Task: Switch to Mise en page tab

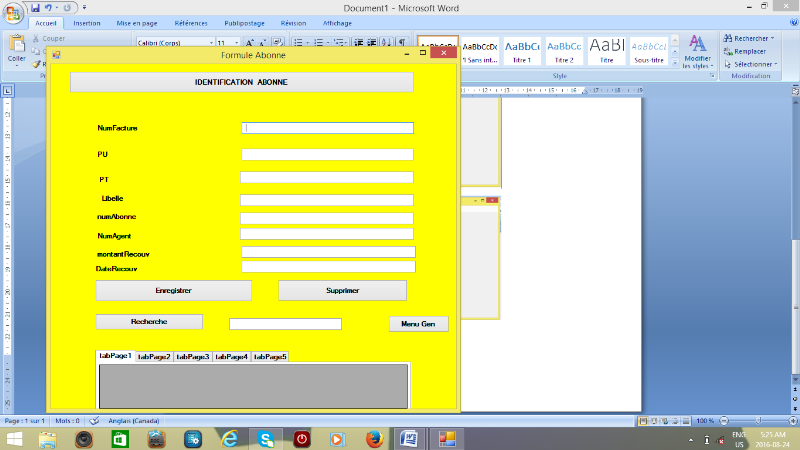Action: click(x=137, y=23)
